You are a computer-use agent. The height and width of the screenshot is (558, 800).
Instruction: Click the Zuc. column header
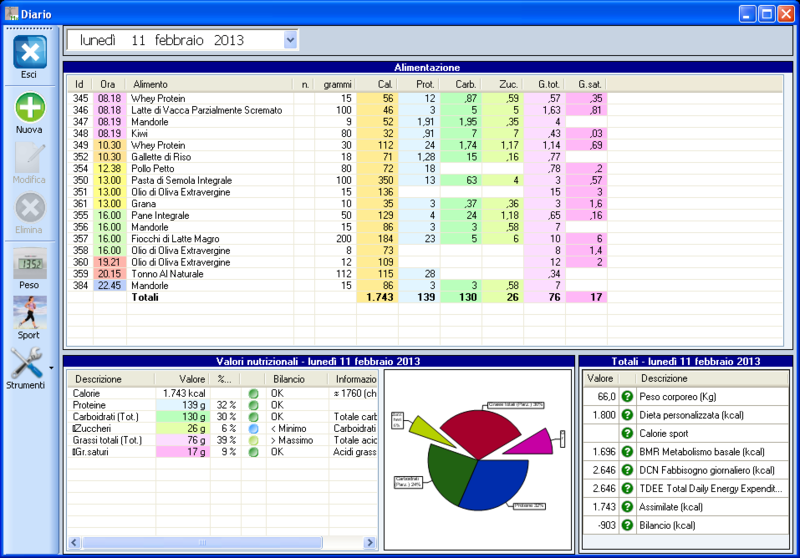click(x=502, y=84)
